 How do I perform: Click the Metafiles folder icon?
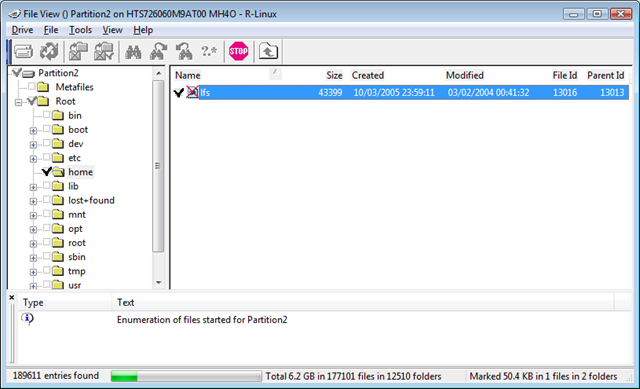point(43,87)
